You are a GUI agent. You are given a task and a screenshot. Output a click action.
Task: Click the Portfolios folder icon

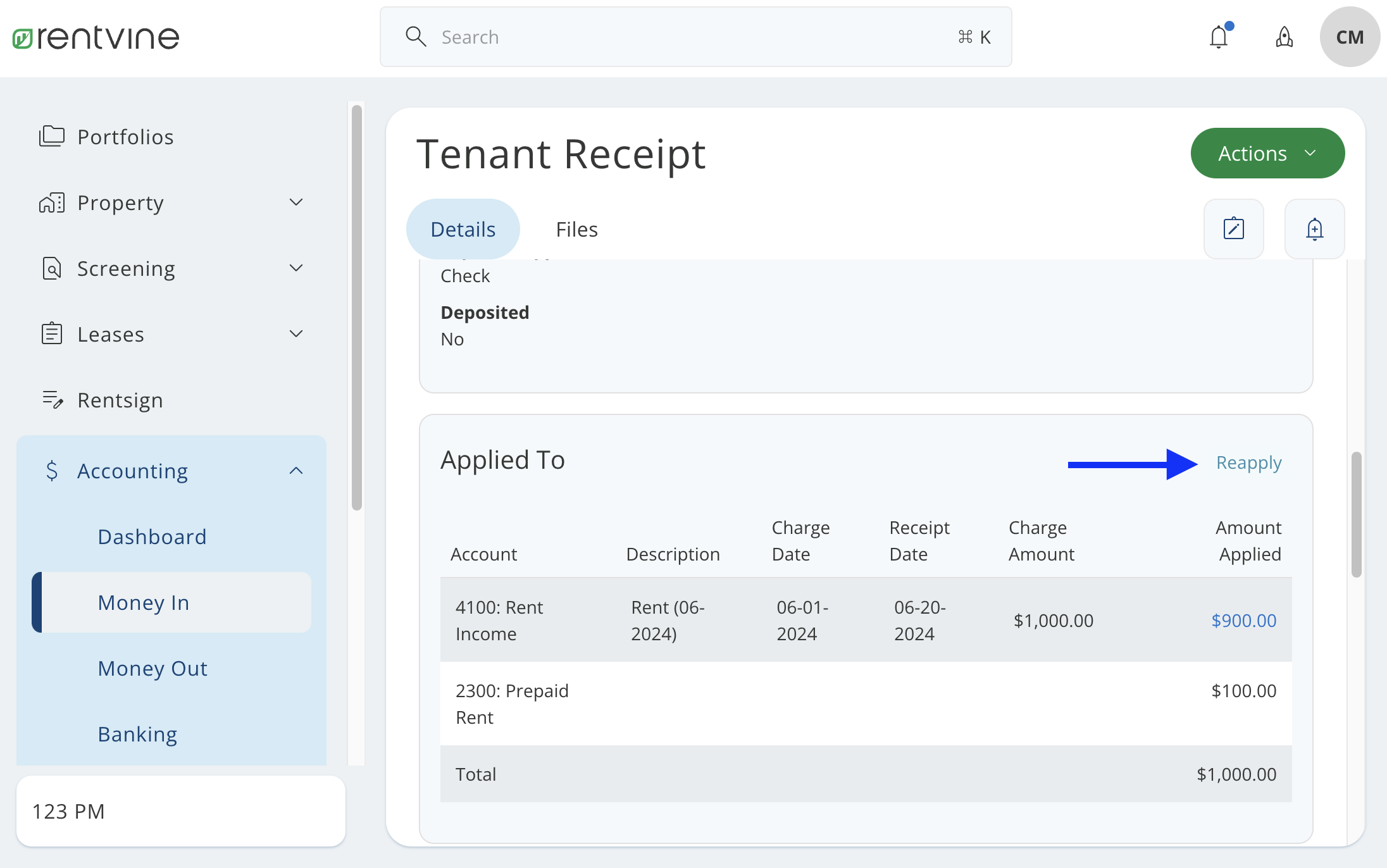53,136
